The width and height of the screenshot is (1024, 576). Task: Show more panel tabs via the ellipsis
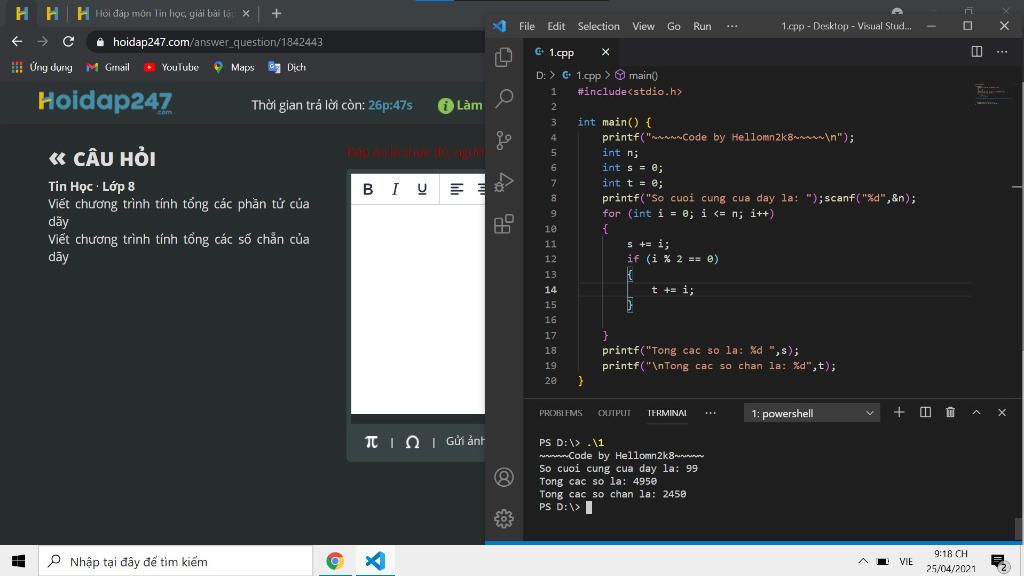tap(711, 413)
